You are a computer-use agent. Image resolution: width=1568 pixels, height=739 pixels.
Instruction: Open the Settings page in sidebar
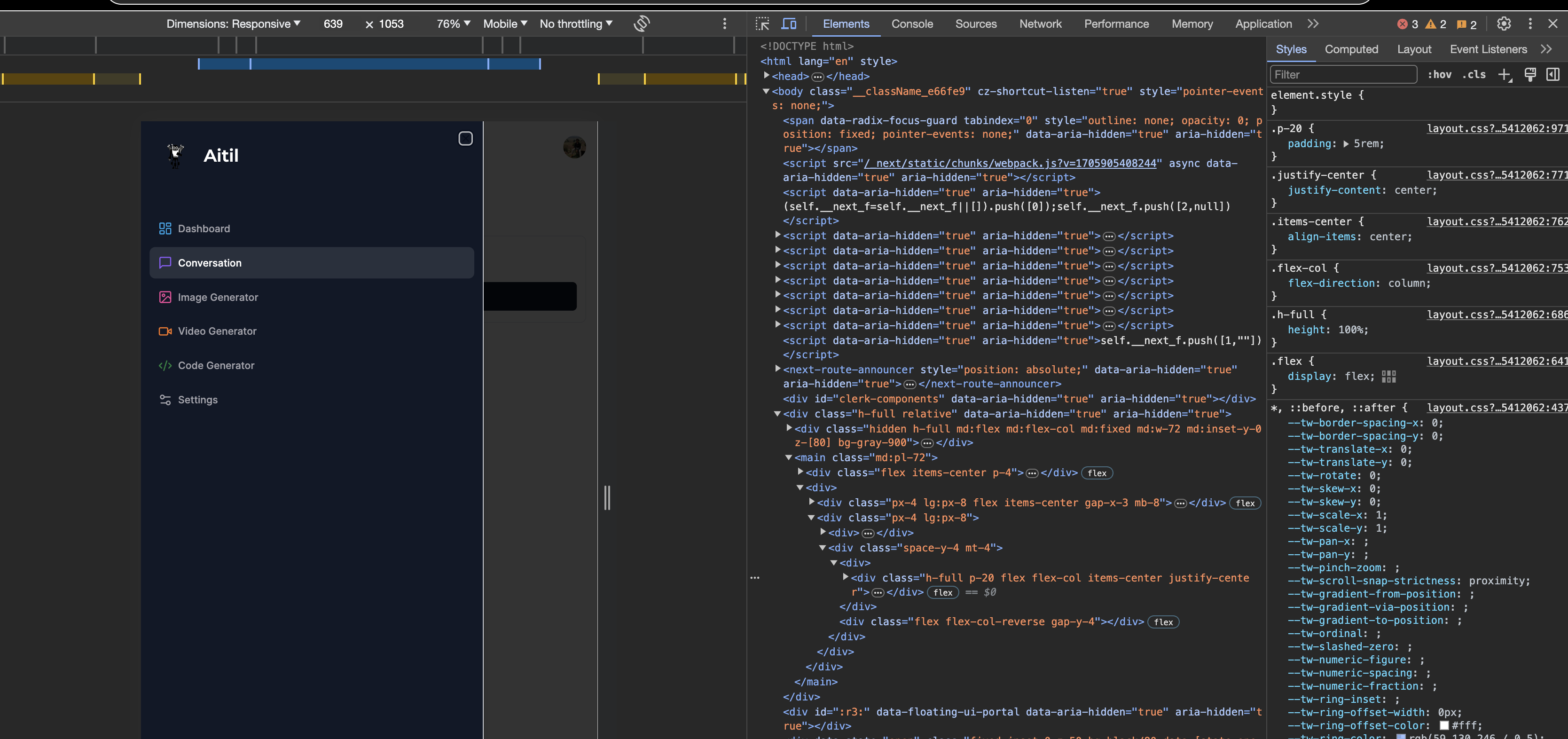197,399
